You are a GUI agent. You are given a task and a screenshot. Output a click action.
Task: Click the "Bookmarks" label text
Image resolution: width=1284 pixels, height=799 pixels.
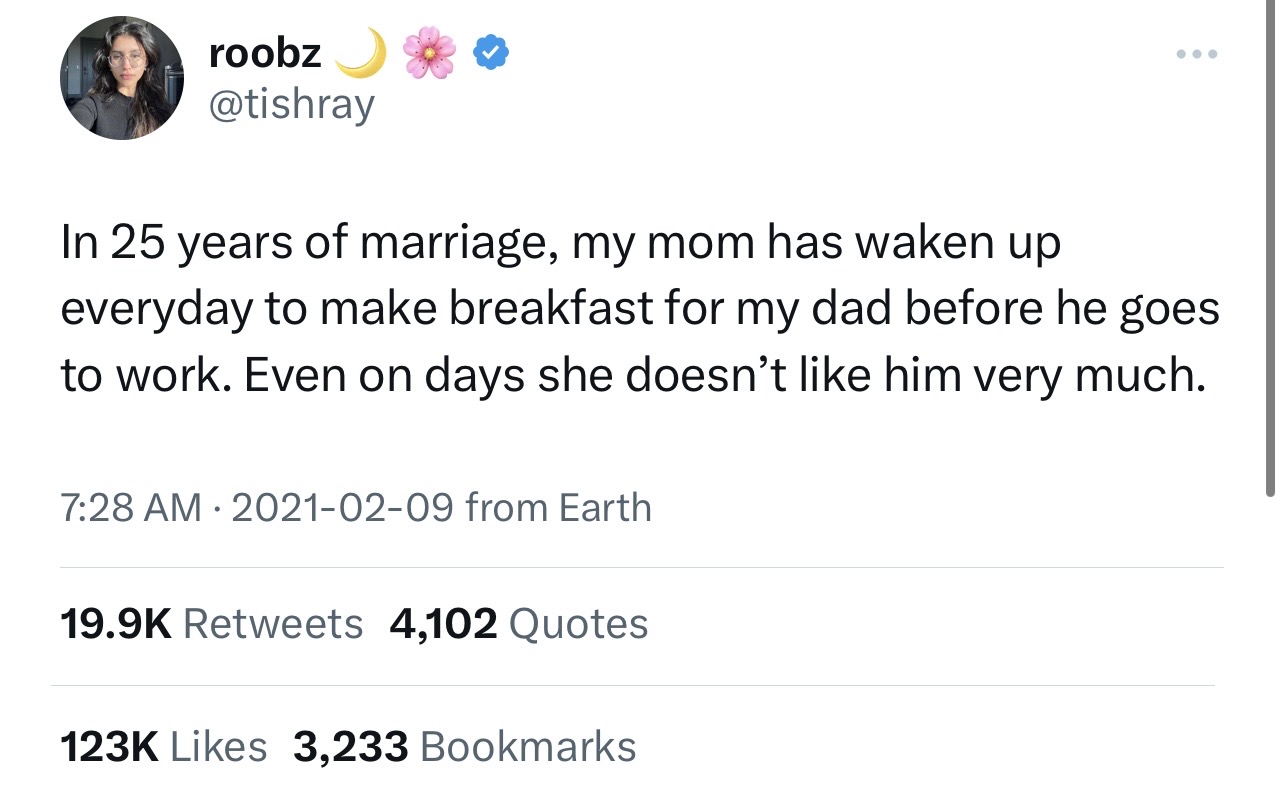pos(528,747)
